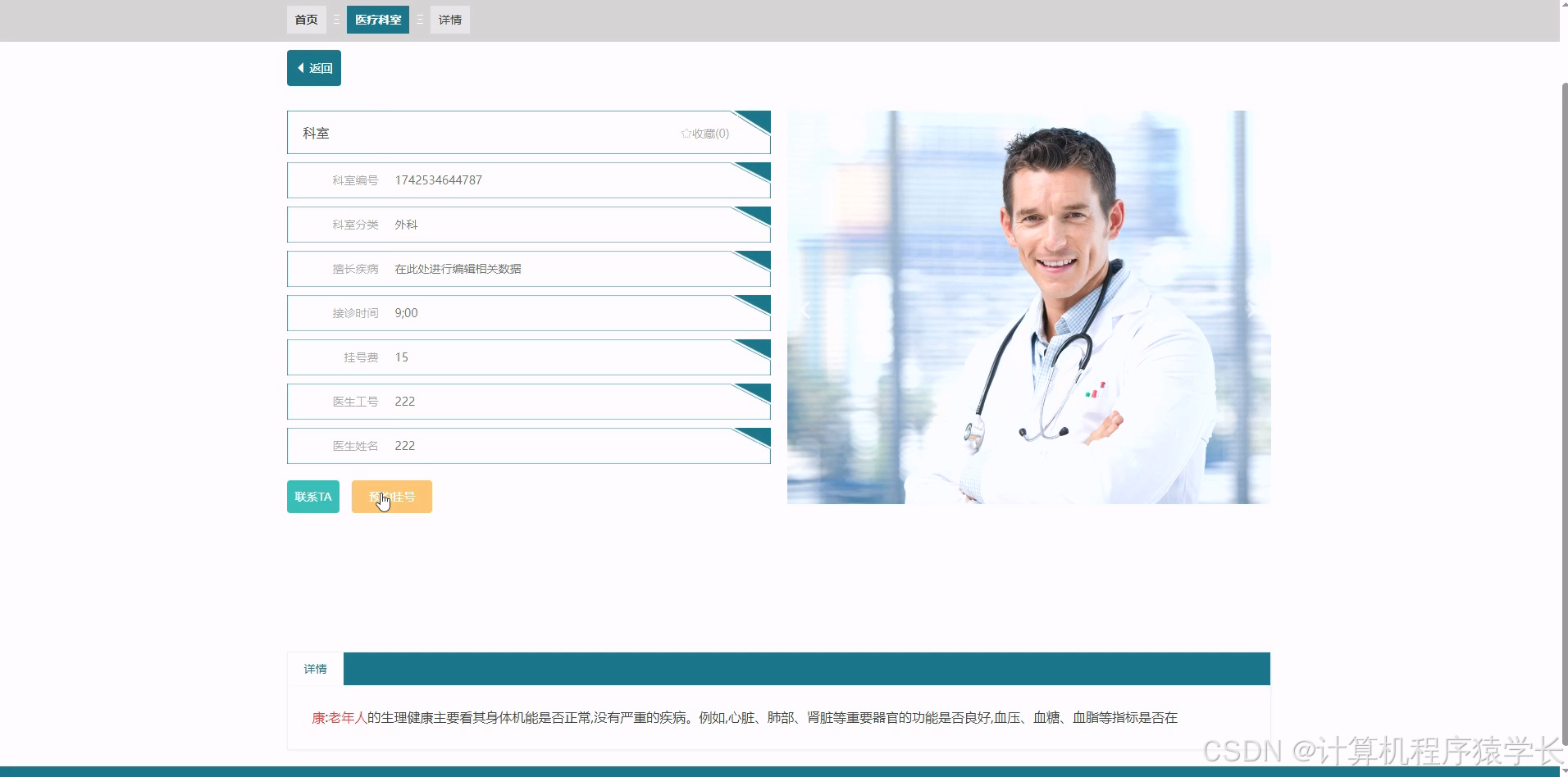Show previous carousel image arrow
This screenshot has width=1568, height=777.
[805, 309]
